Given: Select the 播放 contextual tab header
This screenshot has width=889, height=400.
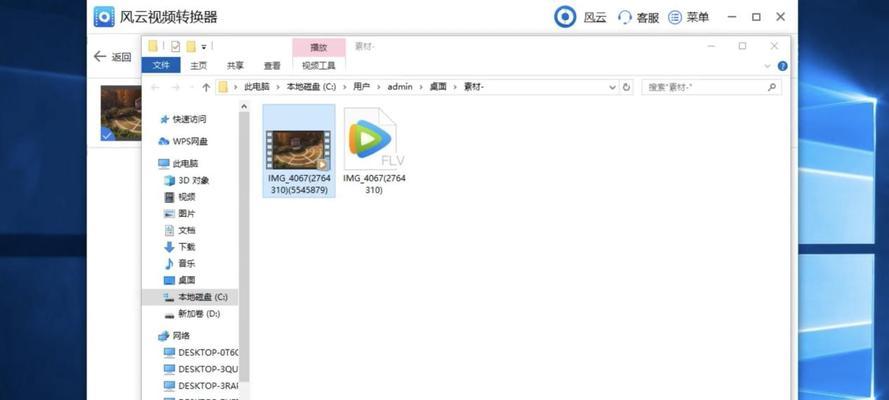Looking at the screenshot, I should click(x=319, y=48).
